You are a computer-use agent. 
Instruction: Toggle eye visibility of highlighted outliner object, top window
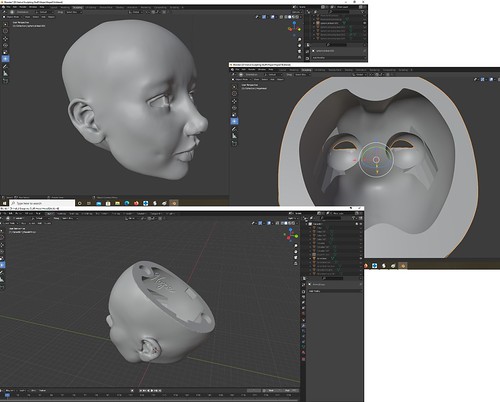click(x=364, y=23)
